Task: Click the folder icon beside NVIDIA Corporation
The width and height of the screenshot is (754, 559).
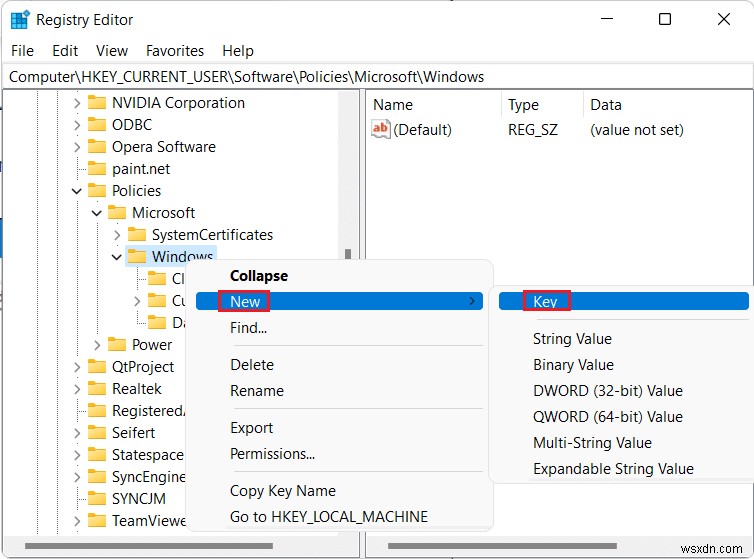Action: point(97,103)
